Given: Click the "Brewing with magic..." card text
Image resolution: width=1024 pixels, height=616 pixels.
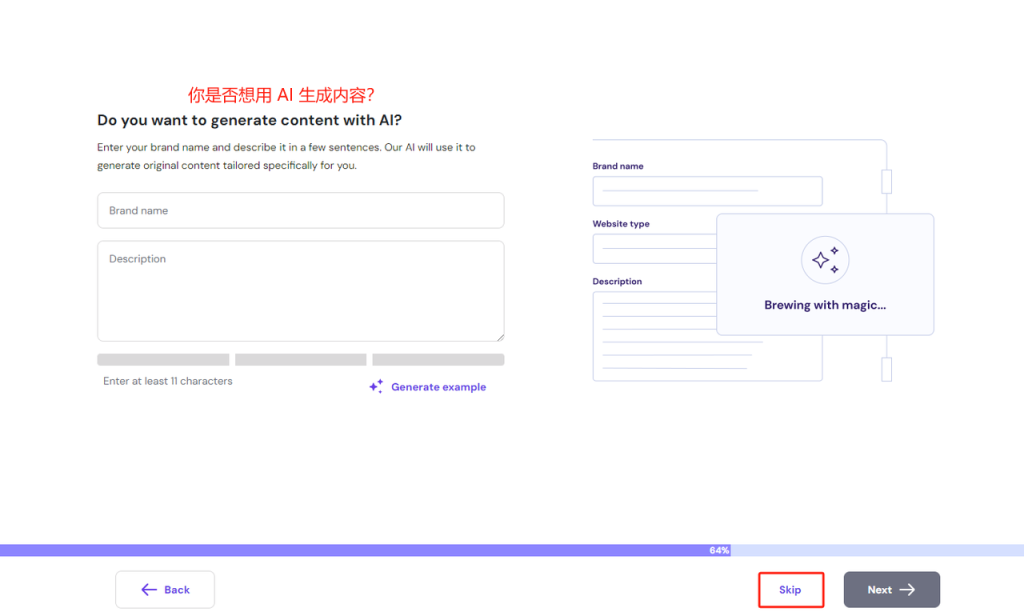Looking at the screenshot, I should pyautogui.click(x=825, y=305).
